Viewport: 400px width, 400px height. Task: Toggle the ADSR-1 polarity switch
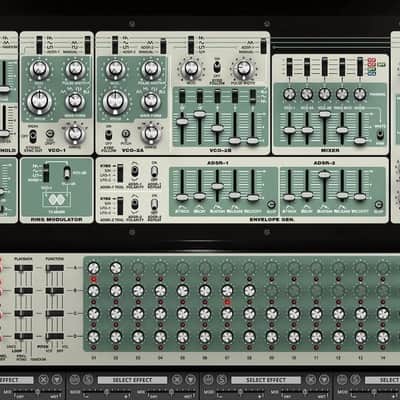(135, 171)
